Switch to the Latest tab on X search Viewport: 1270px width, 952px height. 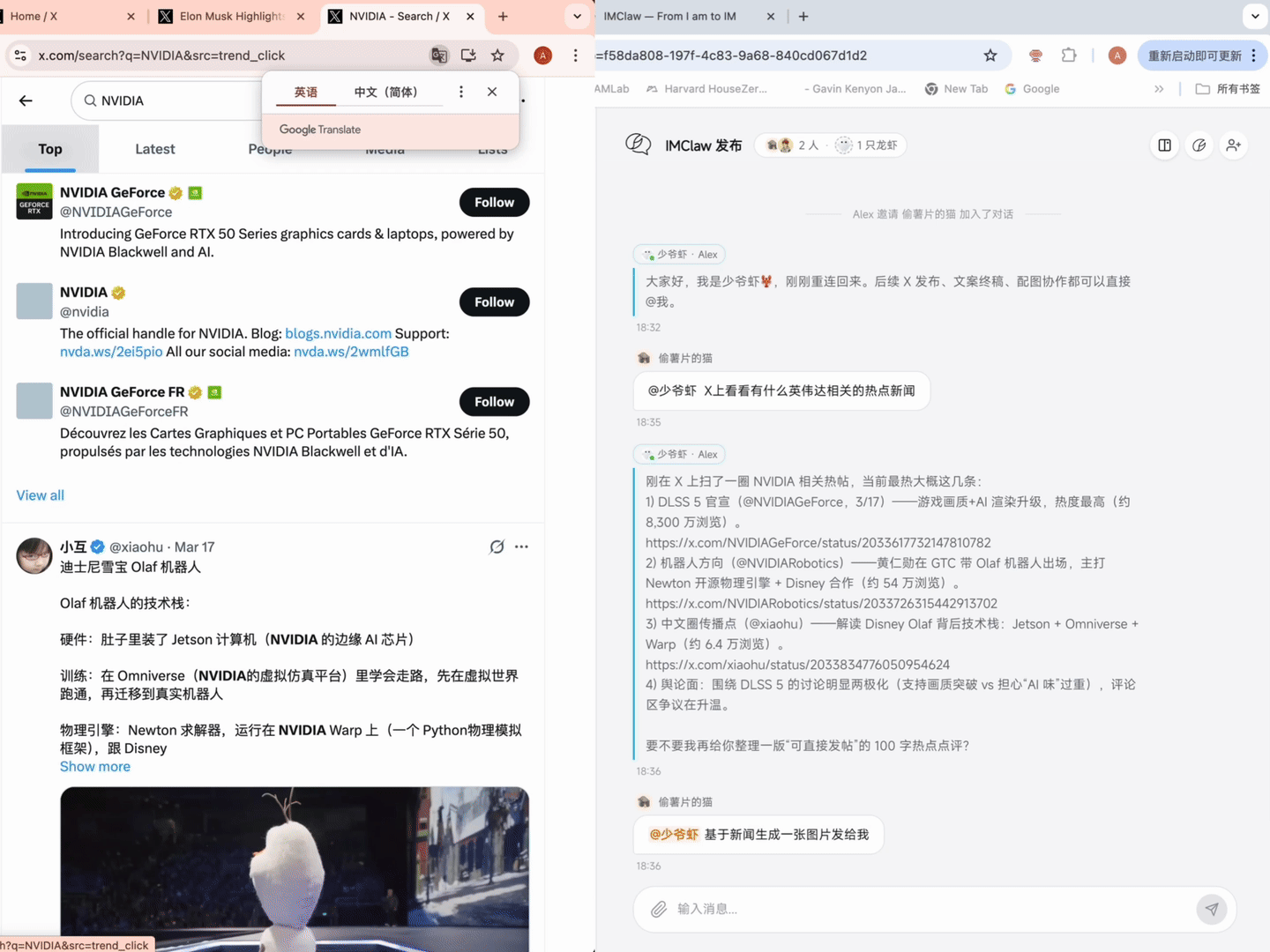154,149
